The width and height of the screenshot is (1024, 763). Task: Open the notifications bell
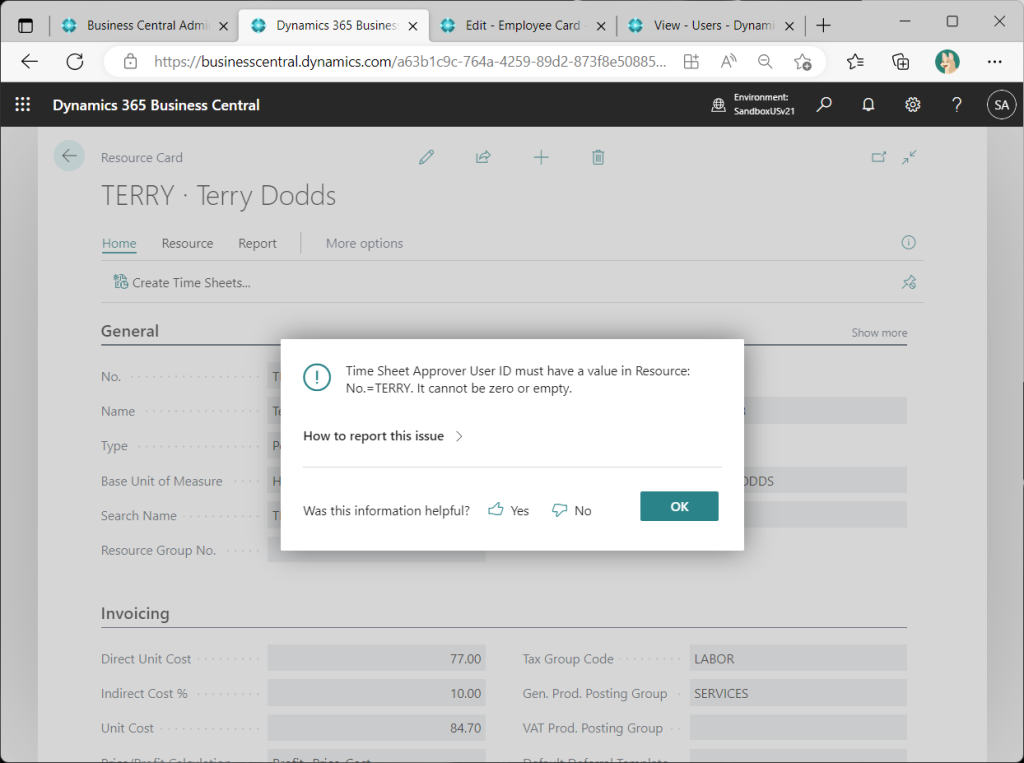868,105
